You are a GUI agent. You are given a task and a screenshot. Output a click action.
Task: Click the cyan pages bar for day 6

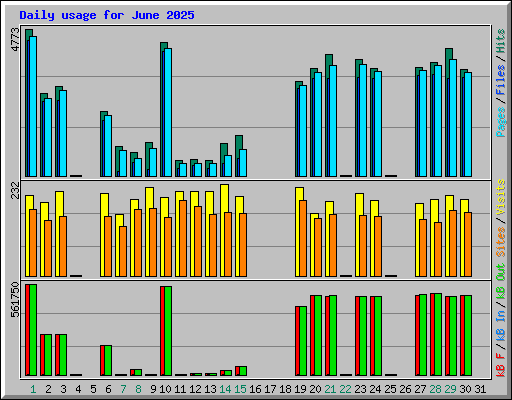(x=108, y=146)
